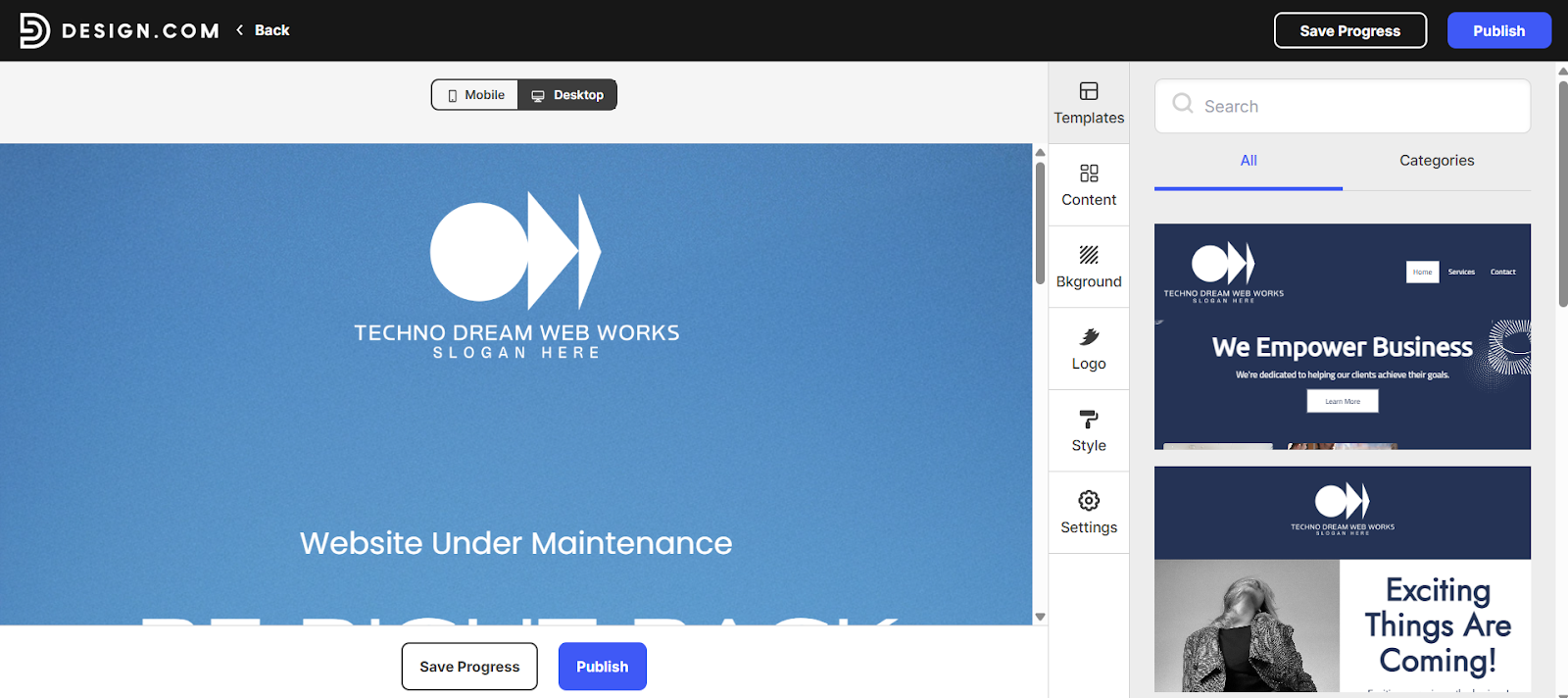Open the Templates panel icon
Screen dimensions: 1568x698
pos(1089,91)
